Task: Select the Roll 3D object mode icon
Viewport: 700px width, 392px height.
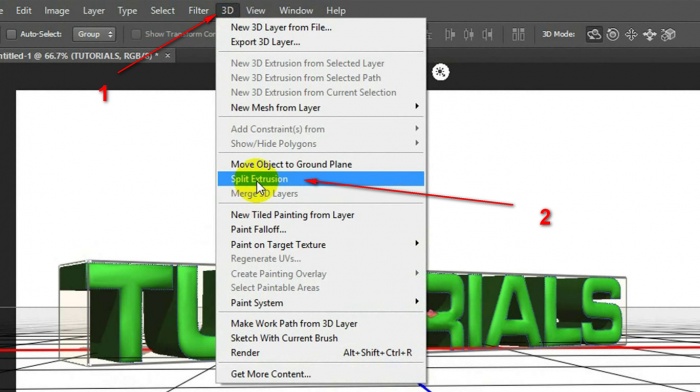Action: (613, 34)
